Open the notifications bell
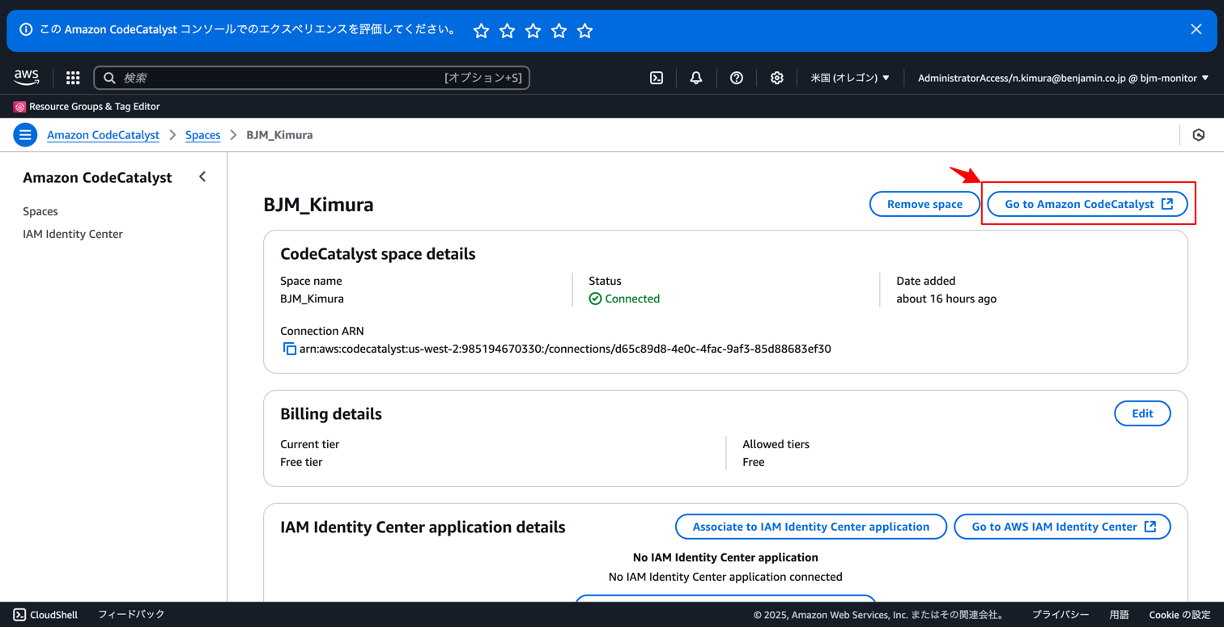The image size is (1224, 628). pyautogui.click(x=696, y=77)
